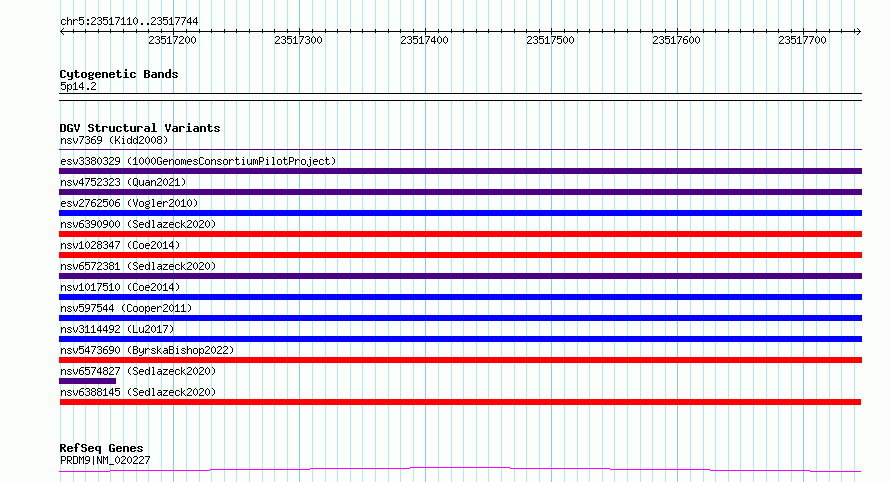Screen dimensions: 890x482
Task: Click the red bar under nsv6390900
Action: coord(460,234)
